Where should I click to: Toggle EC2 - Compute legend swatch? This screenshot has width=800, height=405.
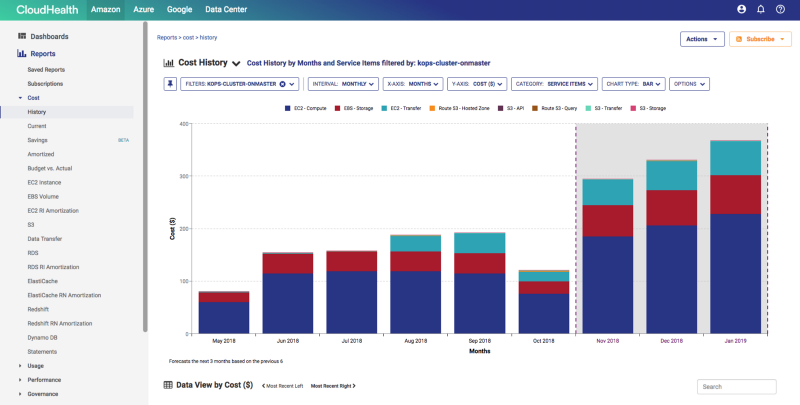288,109
